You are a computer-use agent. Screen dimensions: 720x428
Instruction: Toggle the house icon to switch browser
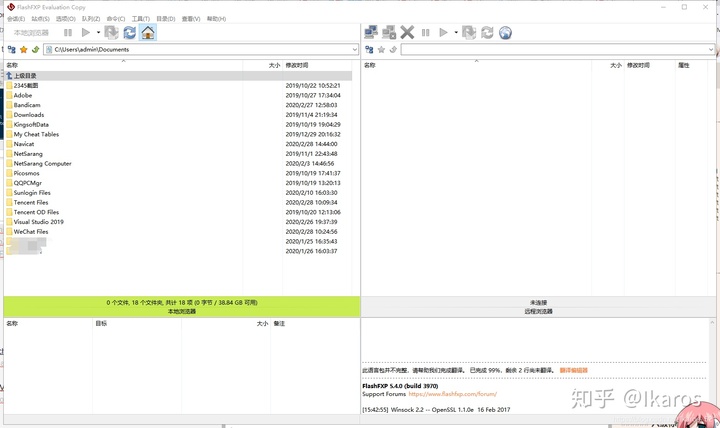148,33
